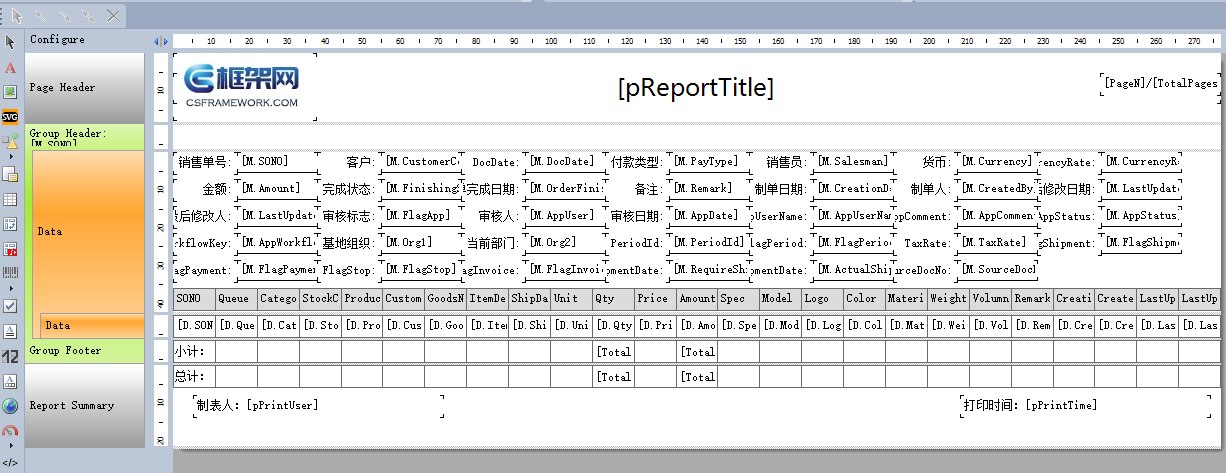Screen dimensions: 1226x473
Task: Select the Unit column header cell
Action: [571, 299]
